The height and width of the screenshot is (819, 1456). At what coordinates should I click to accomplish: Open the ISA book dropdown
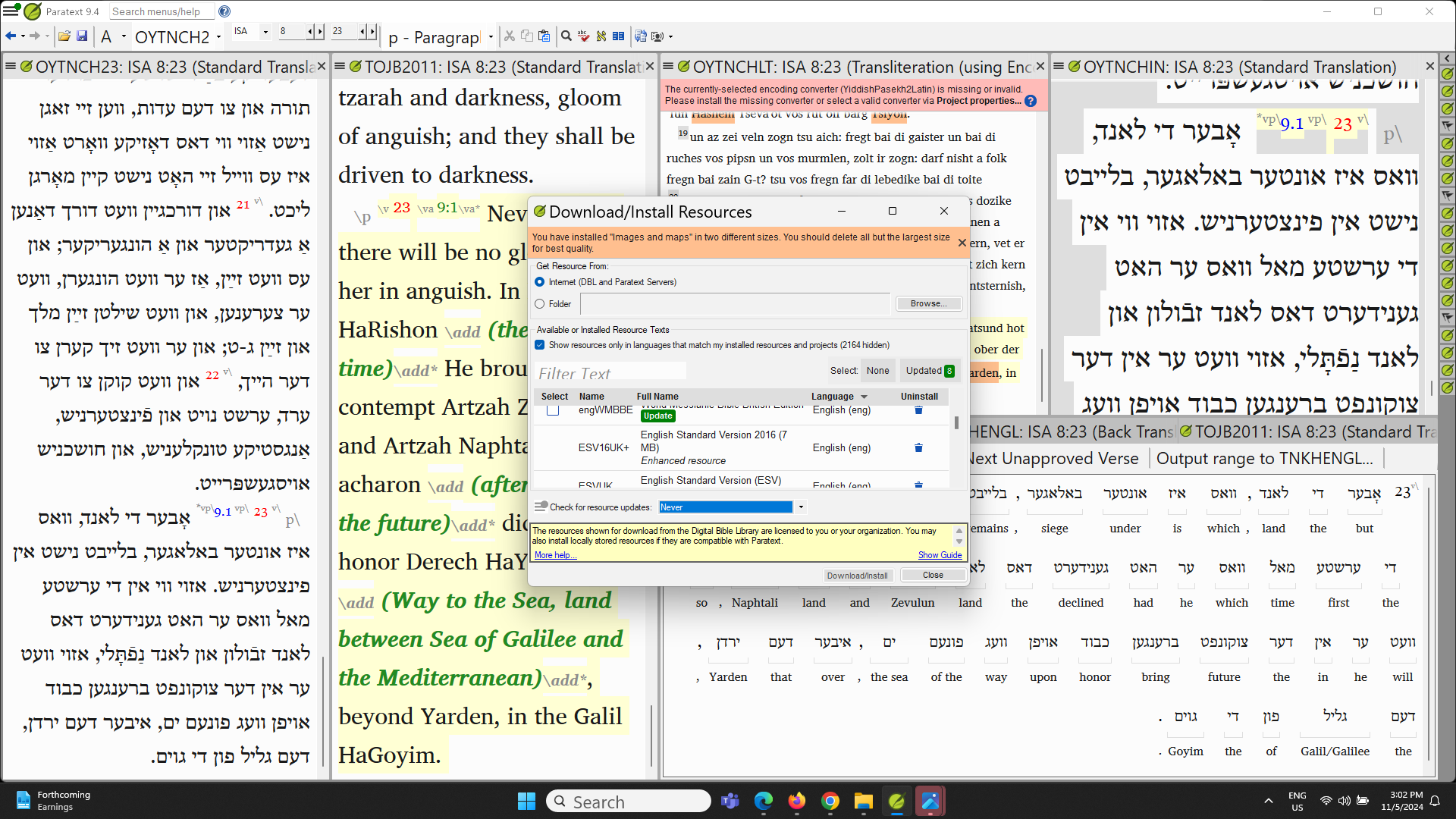[x=265, y=31]
